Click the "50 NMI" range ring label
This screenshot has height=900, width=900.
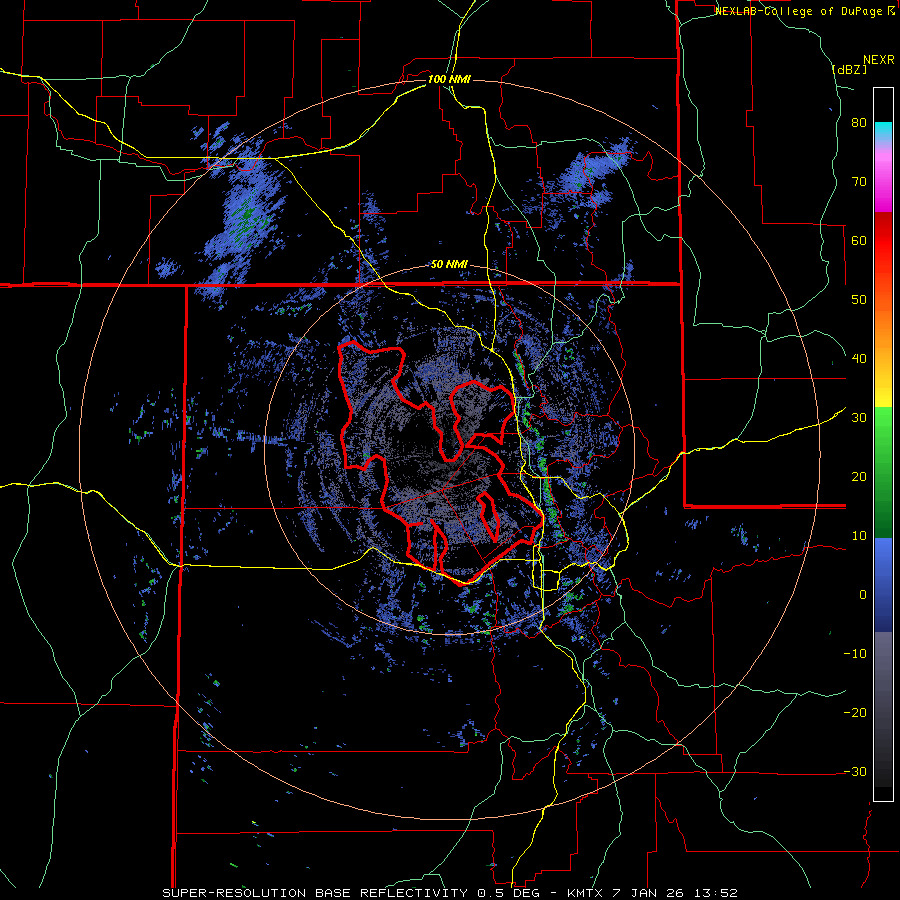(x=449, y=265)
